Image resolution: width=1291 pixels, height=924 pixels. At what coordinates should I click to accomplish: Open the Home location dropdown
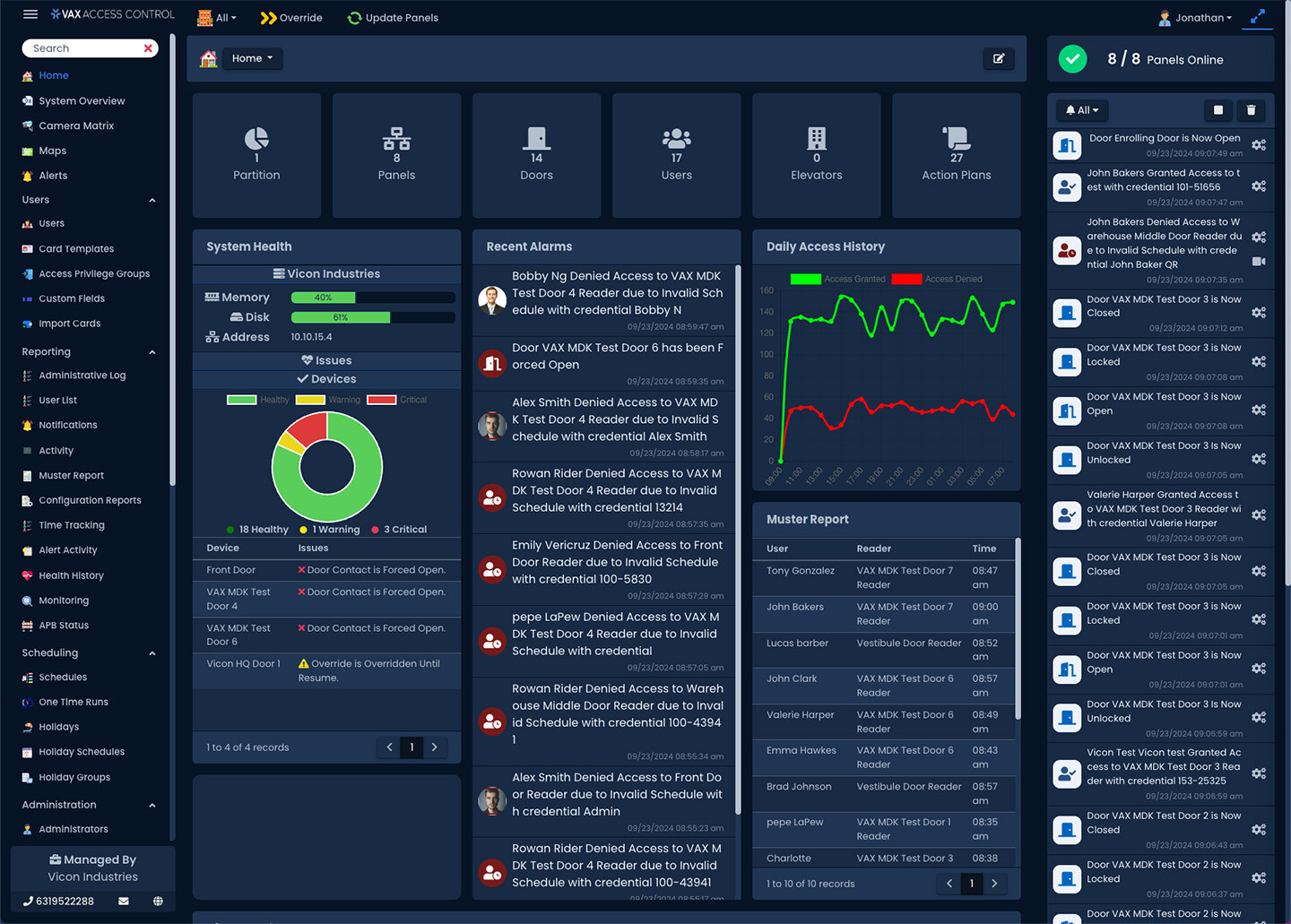pyautogui.click(x=252, y=58)
